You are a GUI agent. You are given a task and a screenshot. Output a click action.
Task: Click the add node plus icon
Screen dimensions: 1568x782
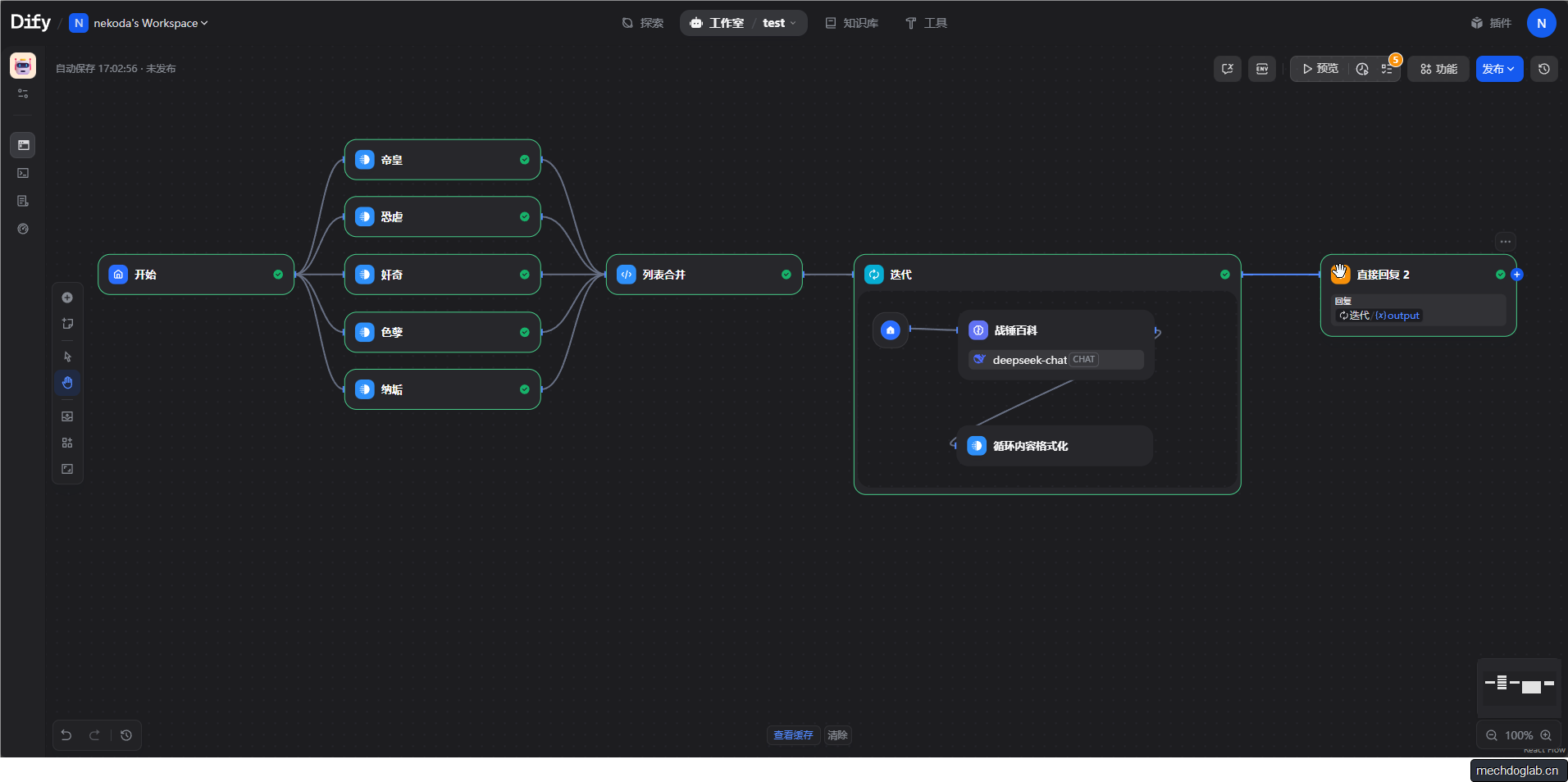(x=67, y=298)
